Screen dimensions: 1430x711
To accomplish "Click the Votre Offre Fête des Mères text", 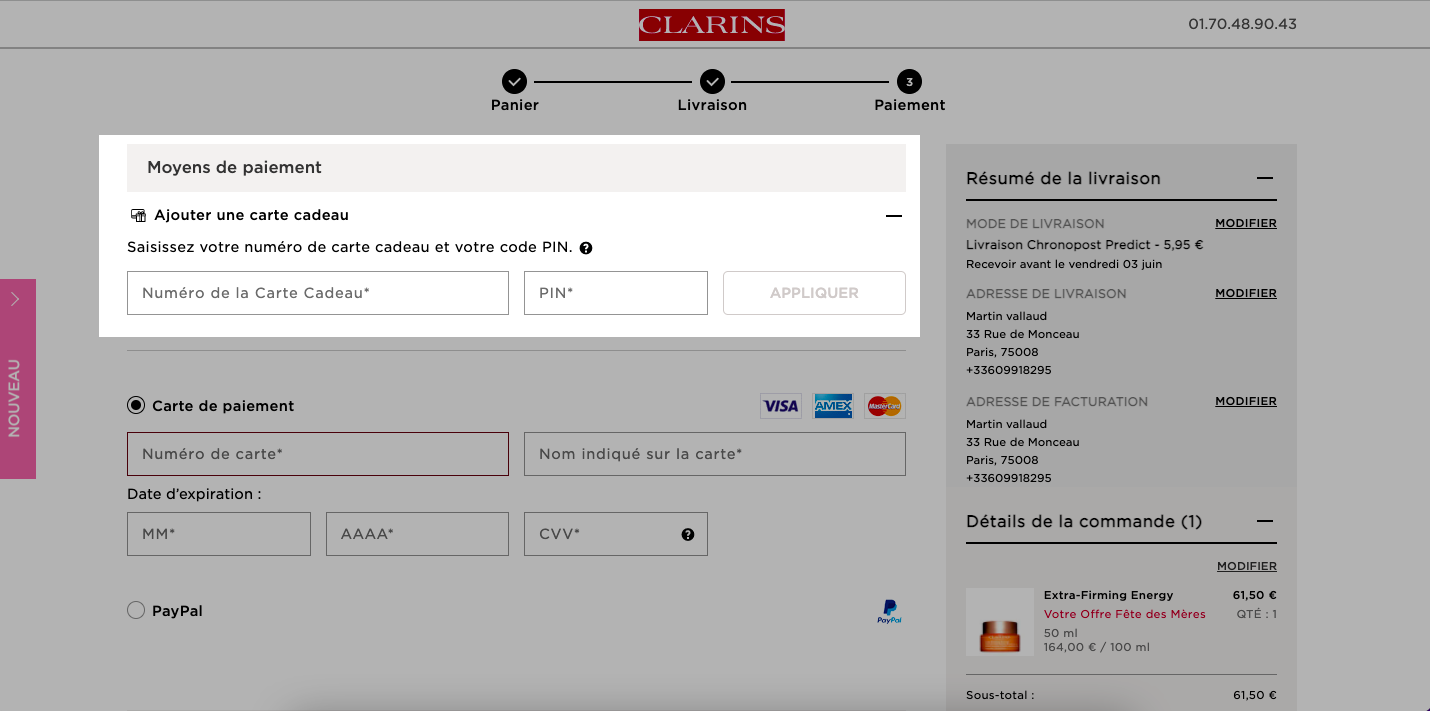I will (x=1125, y=614).
